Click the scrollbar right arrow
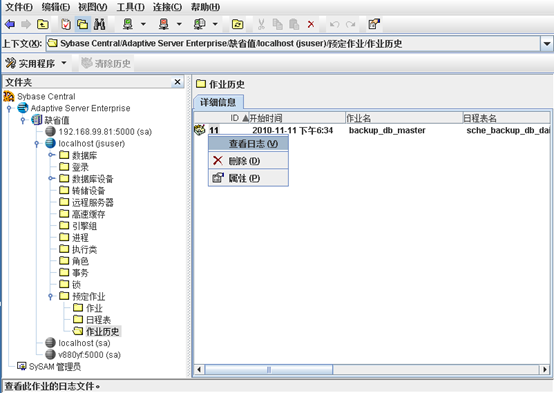This screenshot has height=393, width=554. (x=545, y=370)
